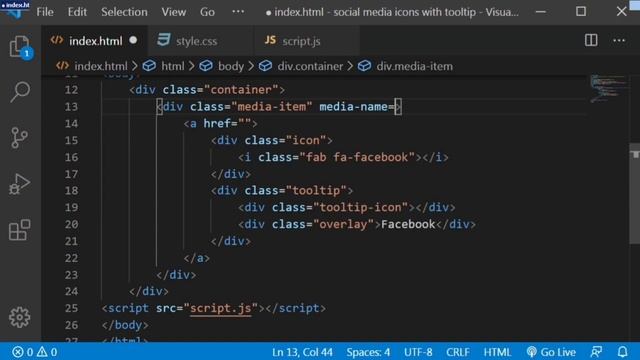Open the Extensions view
The width and height of the screenshot is (640, 360).
[20, 230]
